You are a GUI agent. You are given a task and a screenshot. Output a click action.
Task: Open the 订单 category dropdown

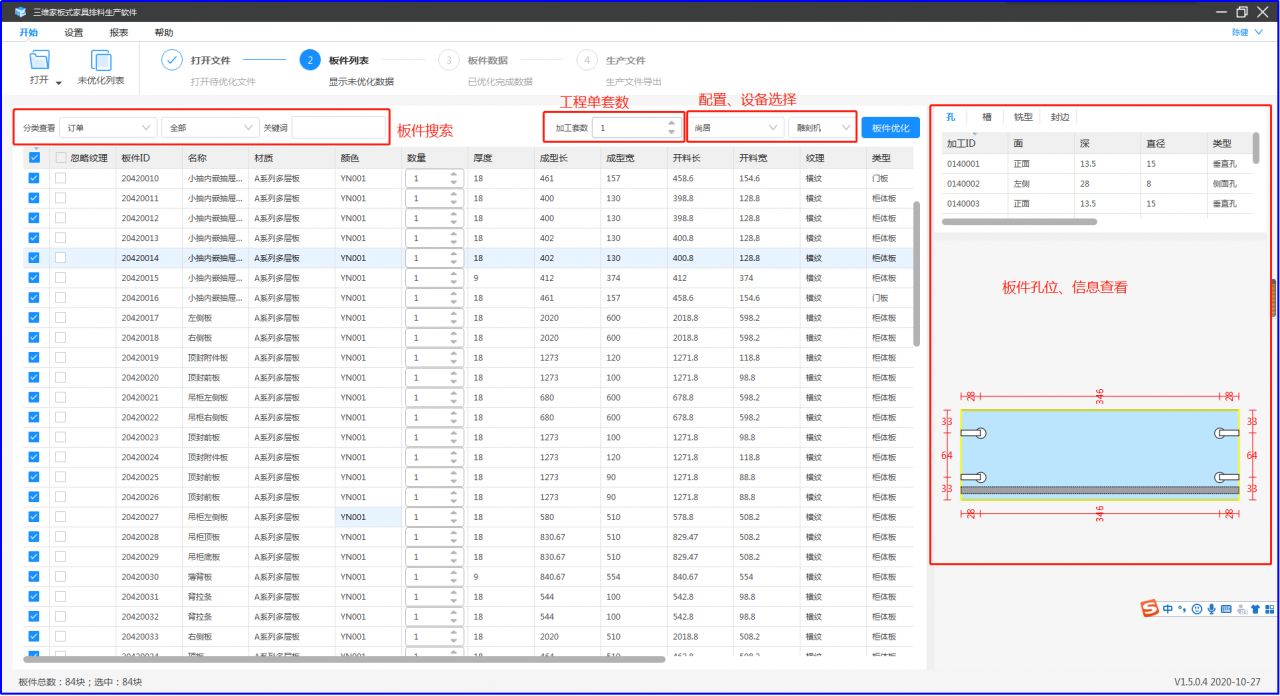click(108, 128)
